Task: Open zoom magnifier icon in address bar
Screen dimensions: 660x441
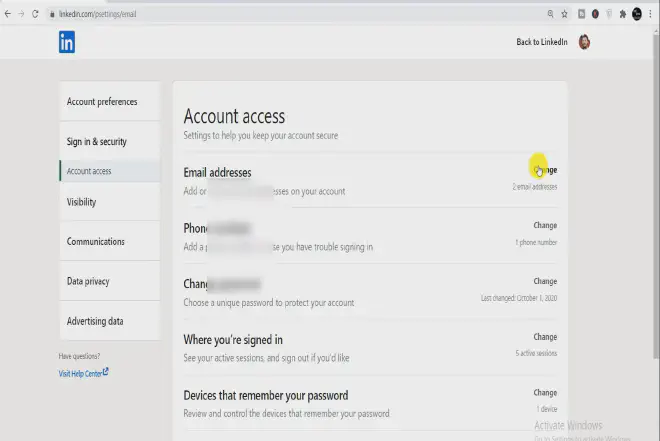Action: [x=551, y=14]
